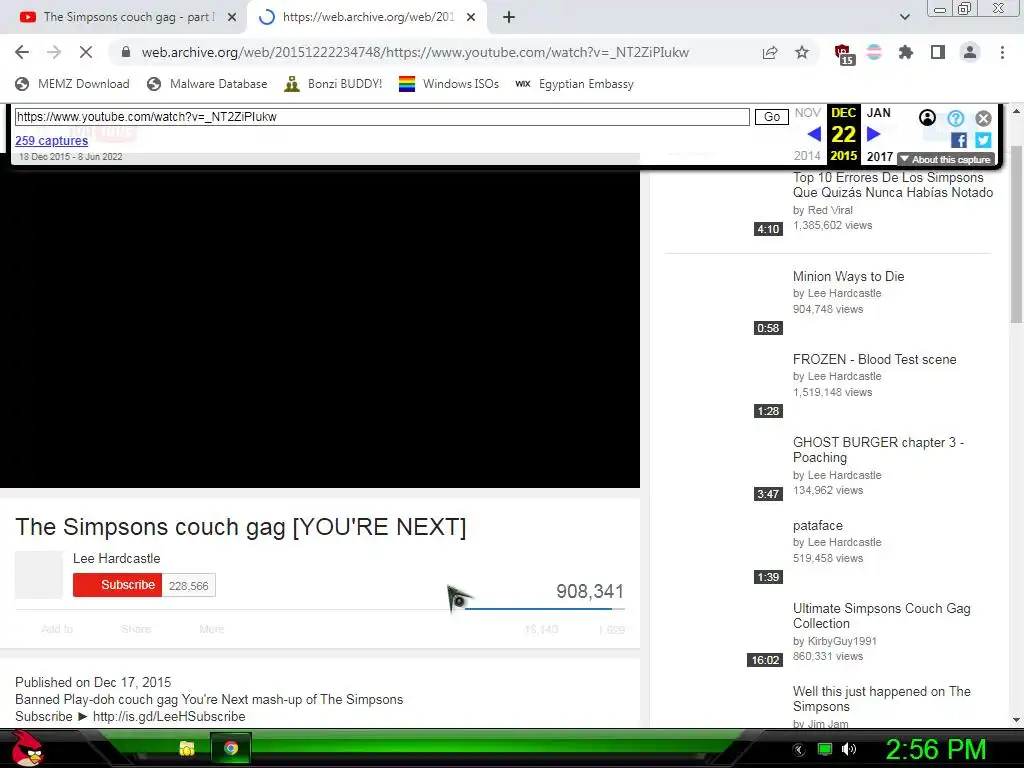Click the black video player area
The height and width of the screenshot is (768, 1024).
click(320, 327)
